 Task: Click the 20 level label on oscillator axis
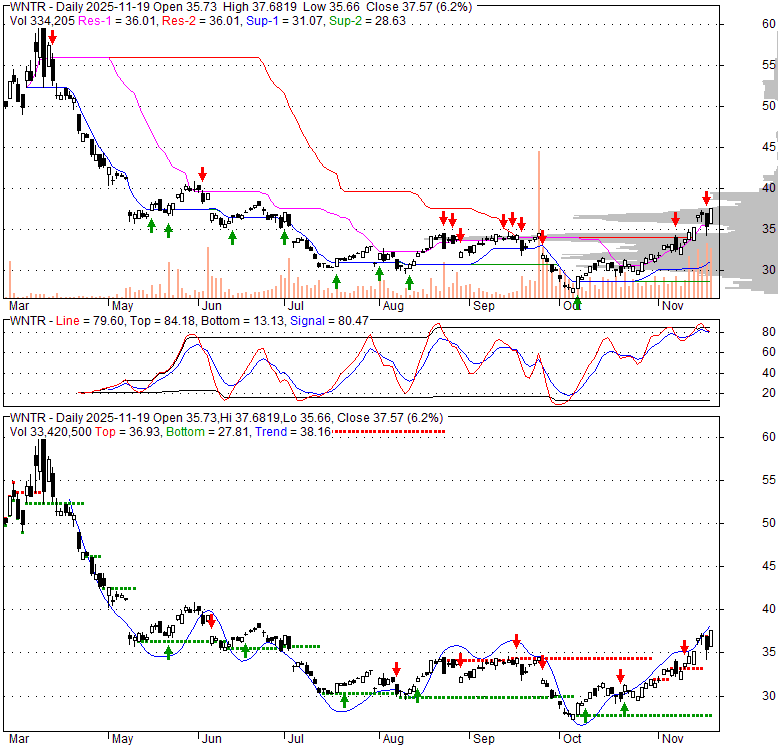coord(769,393)
